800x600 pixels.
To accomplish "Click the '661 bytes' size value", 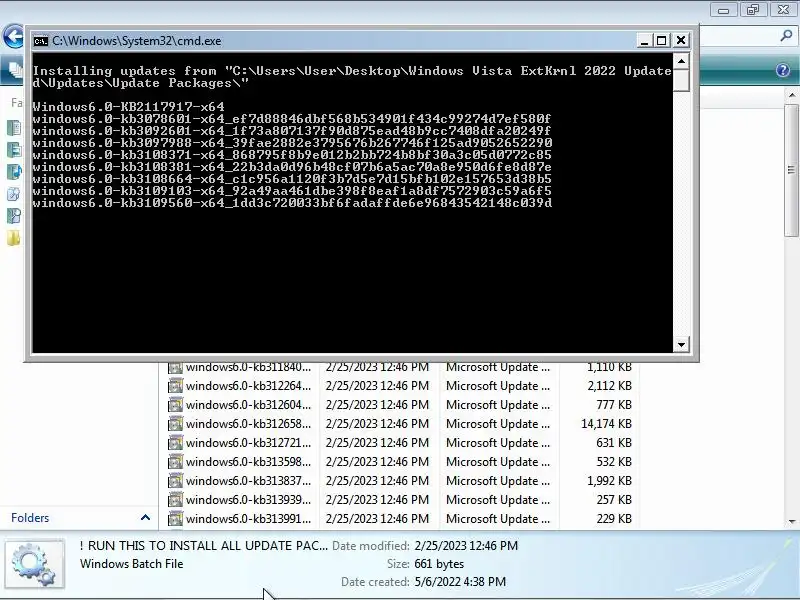I will pyautogui.click(x=439, y=564).
